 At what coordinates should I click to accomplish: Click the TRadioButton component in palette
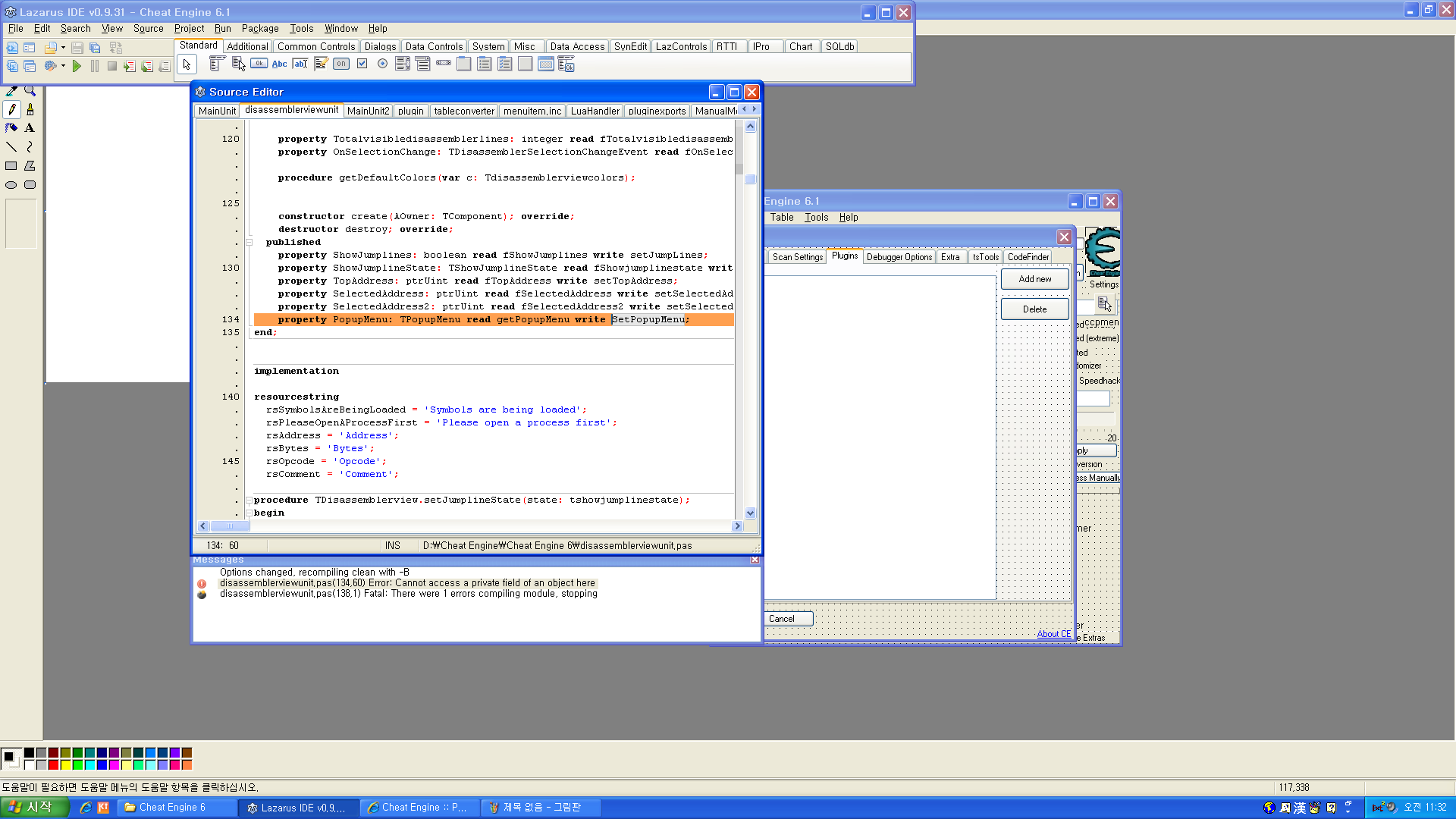[382, 64]
